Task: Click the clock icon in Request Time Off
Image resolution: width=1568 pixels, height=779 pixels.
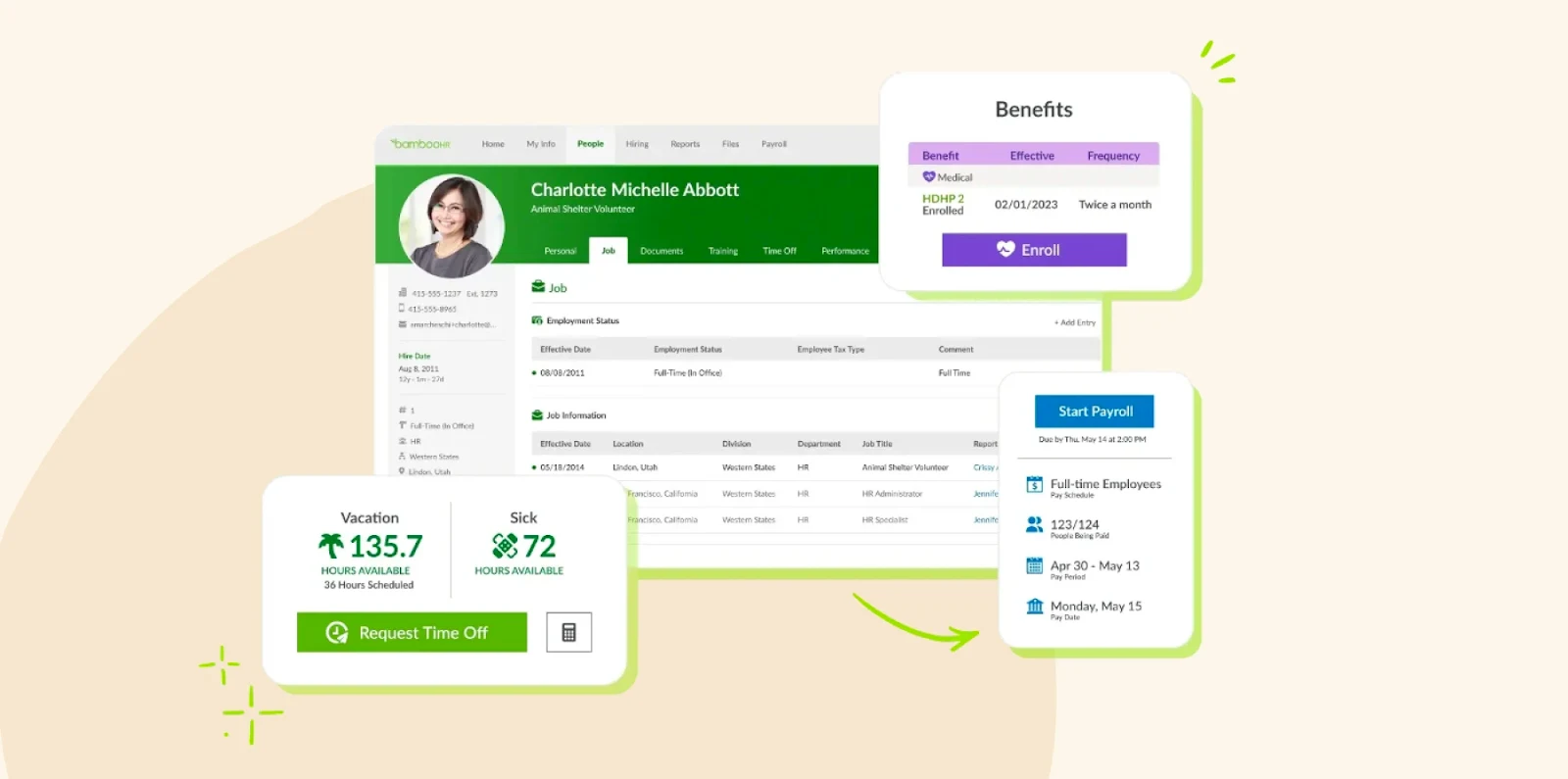Action: coord(337,633)
